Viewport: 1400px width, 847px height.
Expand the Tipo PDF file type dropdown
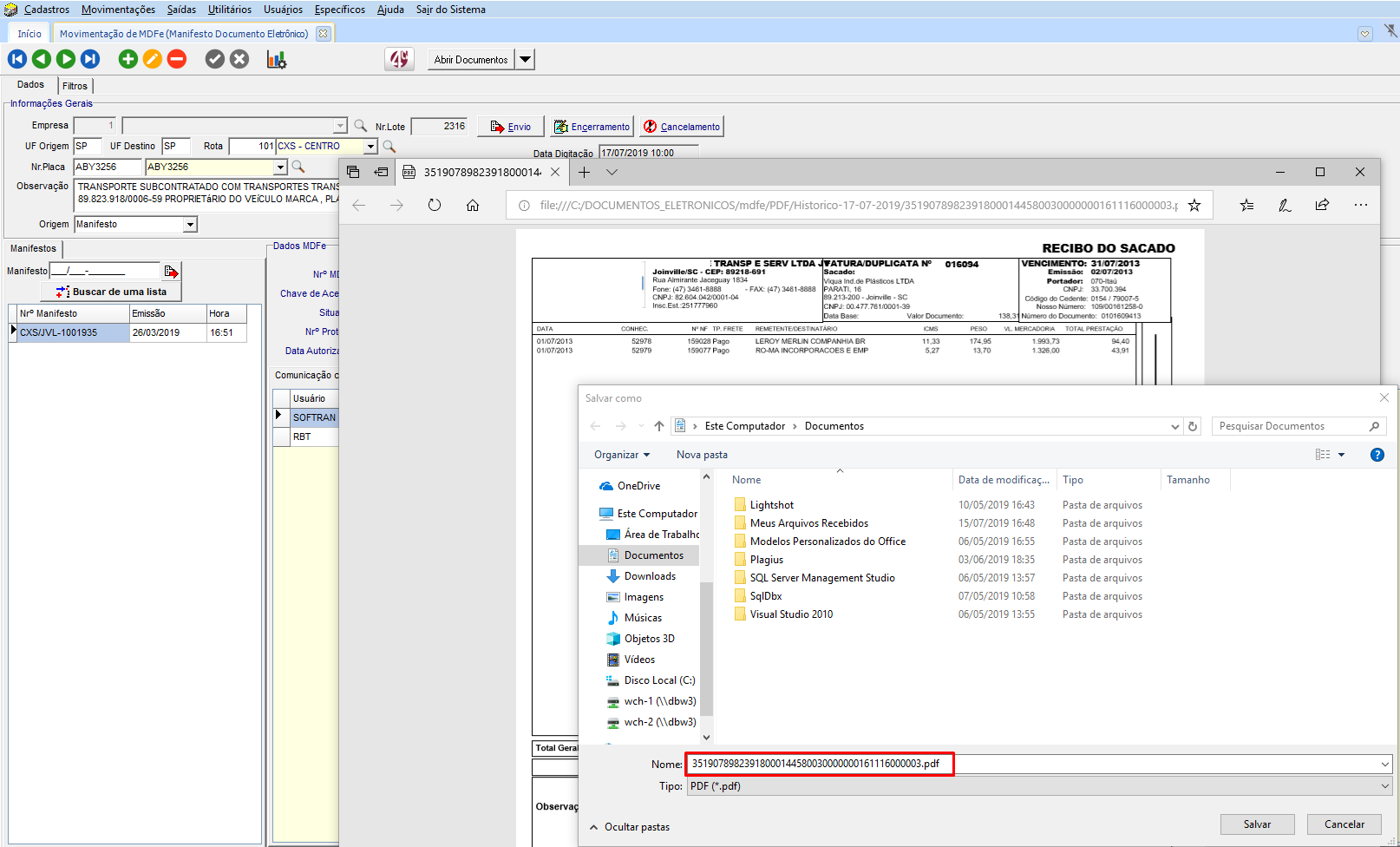coord(1384,786)
